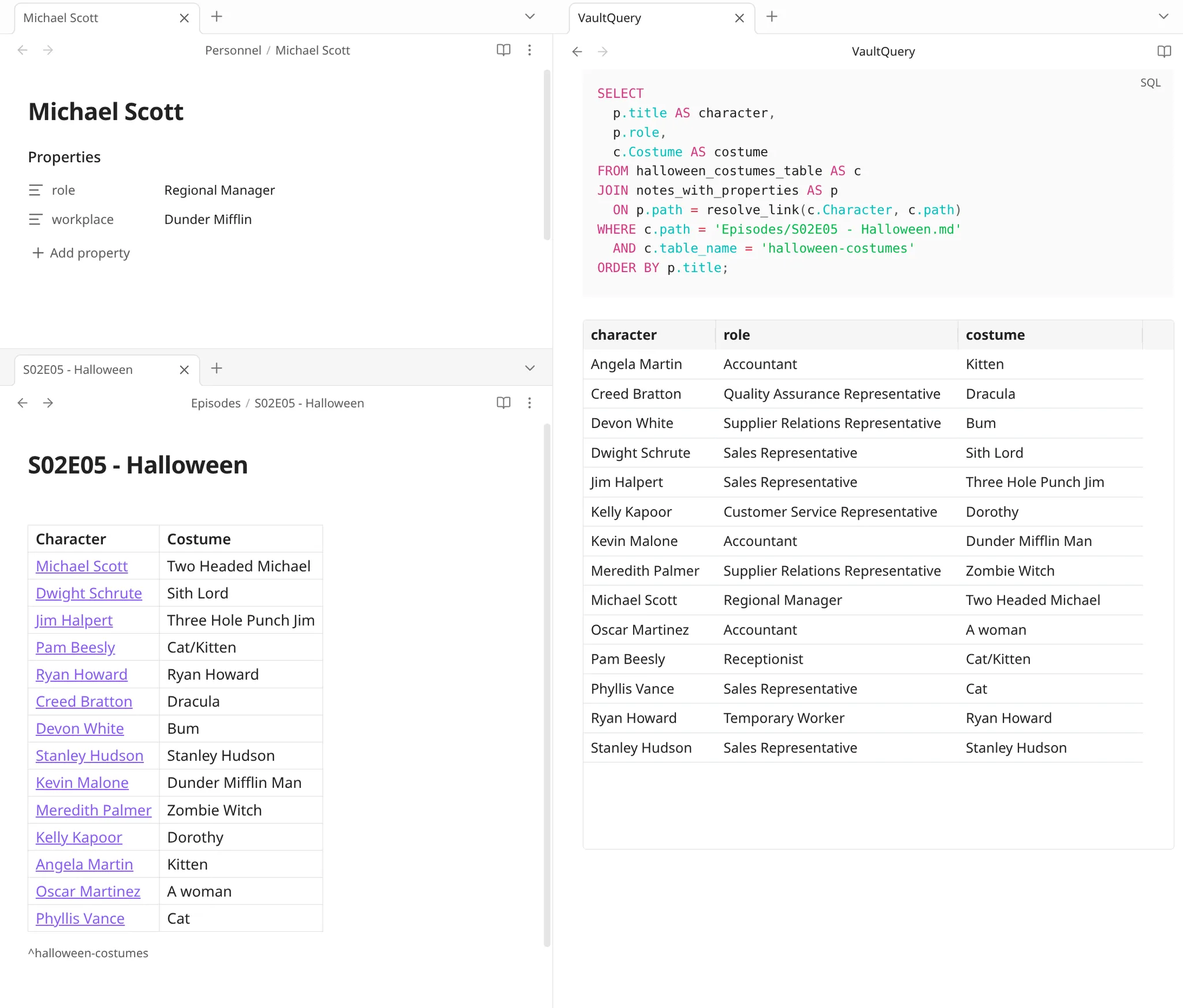Navigate forward in Michael Scott pane
This screenshot has height=1008, width=1183.
[48, 50]
